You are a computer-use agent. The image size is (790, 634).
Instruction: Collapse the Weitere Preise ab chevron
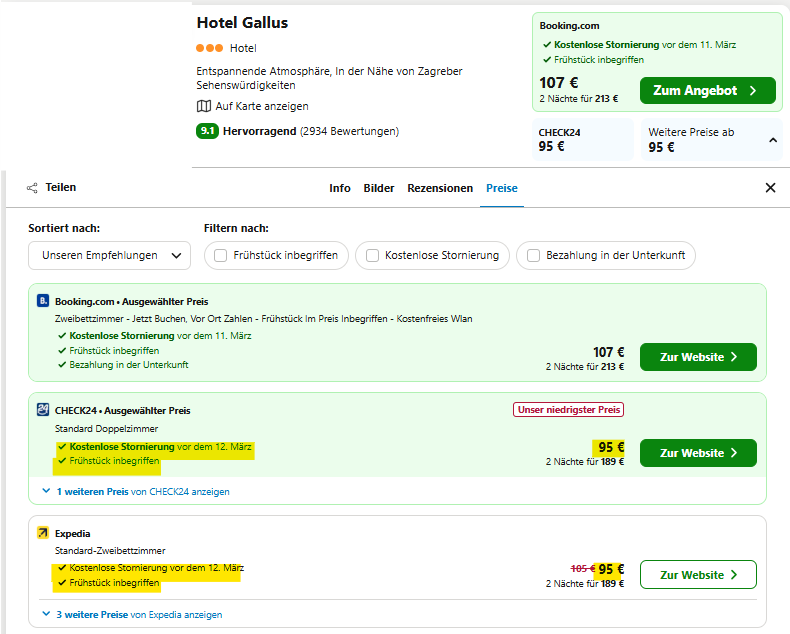(772, 140)
